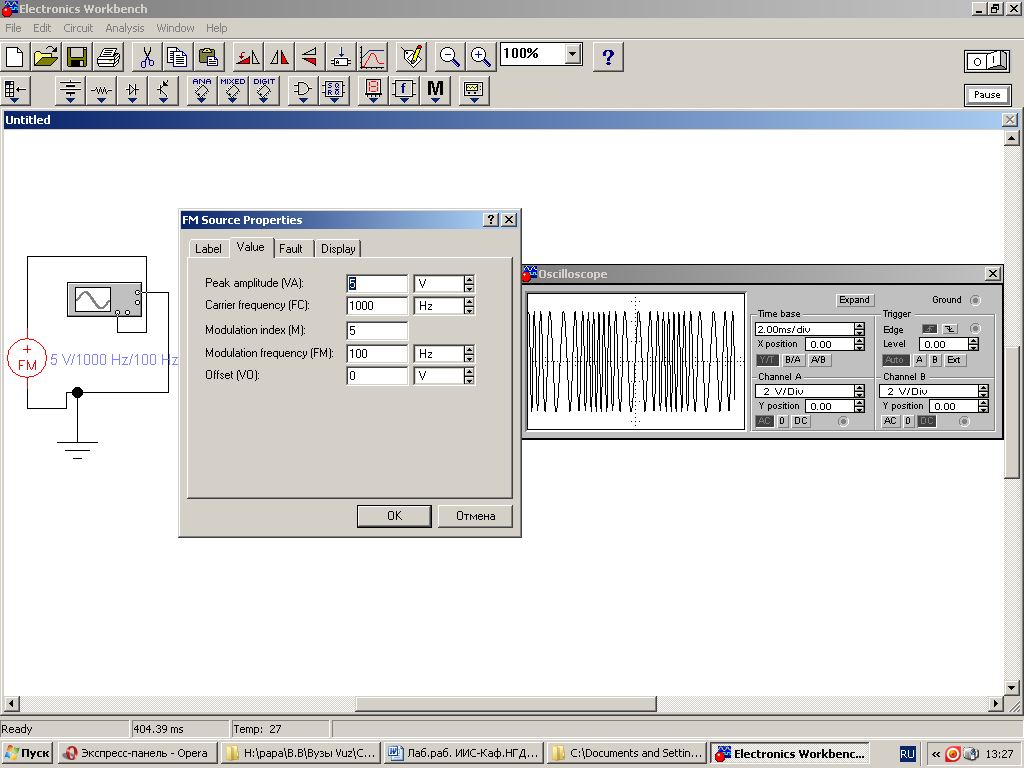Open the Diodes parts bin
Viewport: 1024px width, 768px height.
pyautogui.click(x=133, y=91)
